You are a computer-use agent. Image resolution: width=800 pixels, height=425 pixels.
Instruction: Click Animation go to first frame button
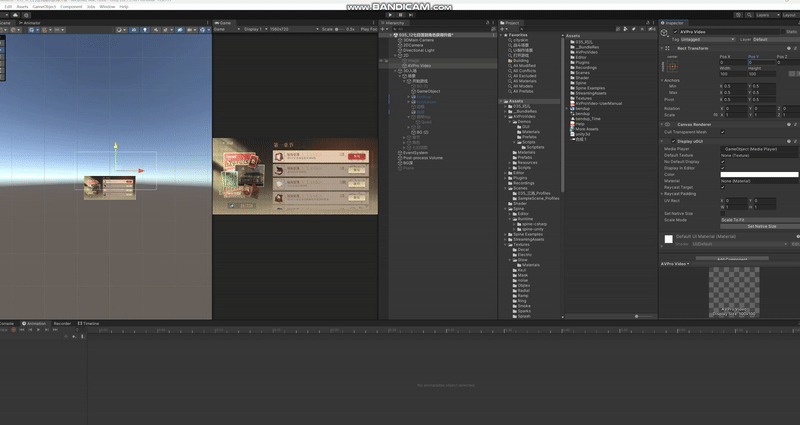22,330
